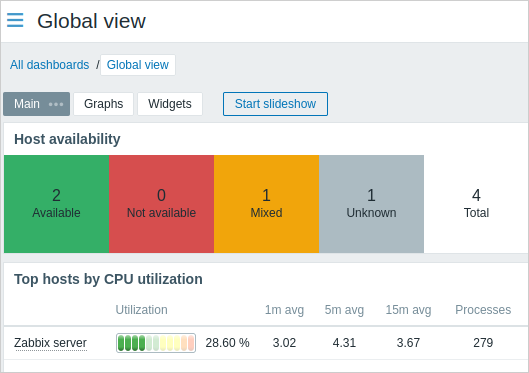This screenshot has height=373, width=529.
Task: Open the Widgets tab
Action: coord(170,104)
